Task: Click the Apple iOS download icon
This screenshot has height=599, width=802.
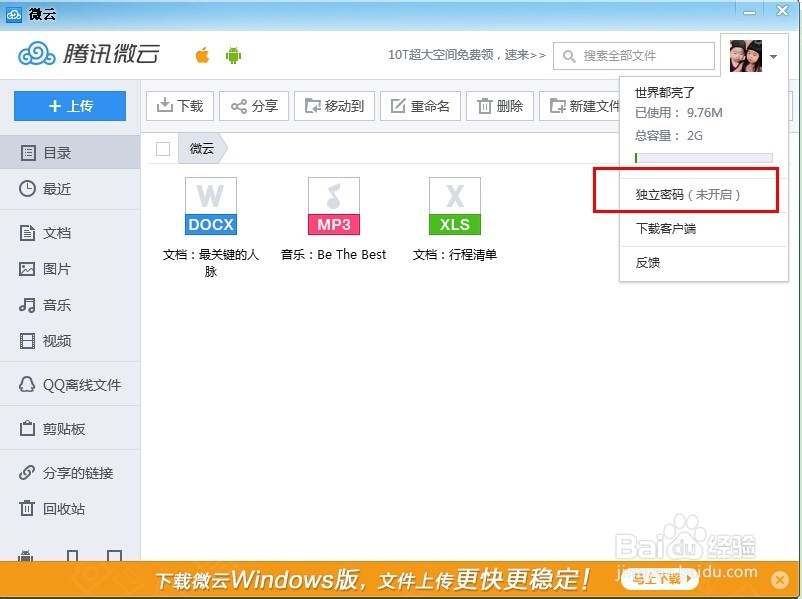Action: tap(200, 56)
